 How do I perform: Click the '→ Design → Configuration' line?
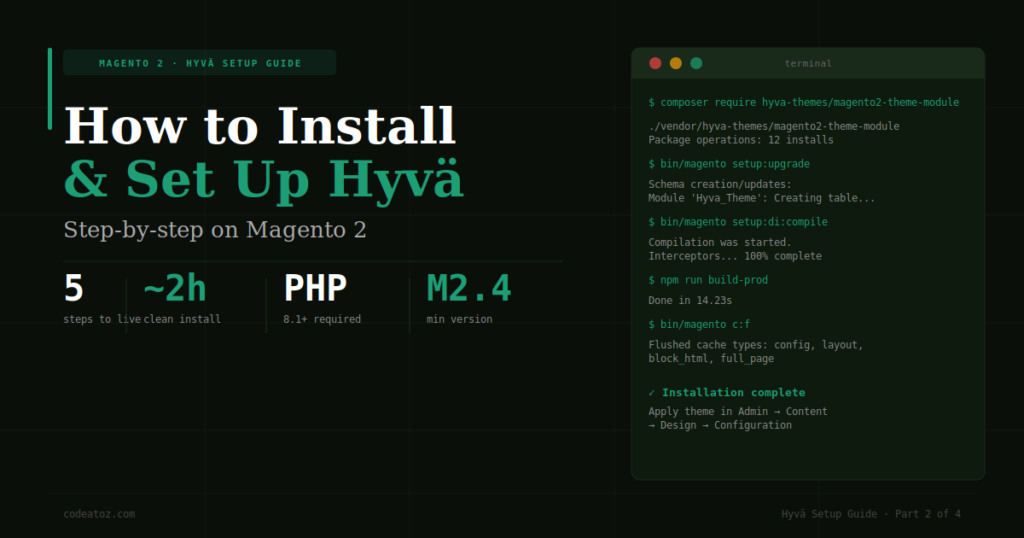click(720, 425)
